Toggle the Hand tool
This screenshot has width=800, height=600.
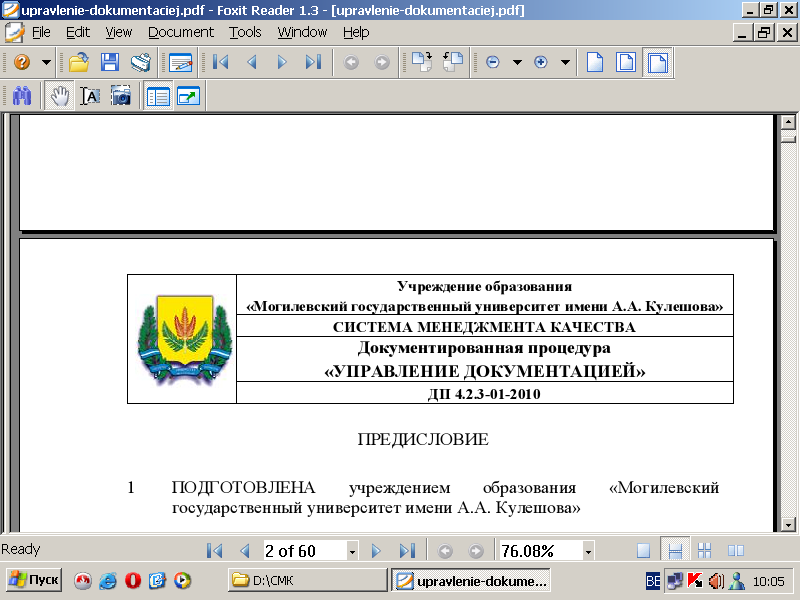(x=60, y=97)
